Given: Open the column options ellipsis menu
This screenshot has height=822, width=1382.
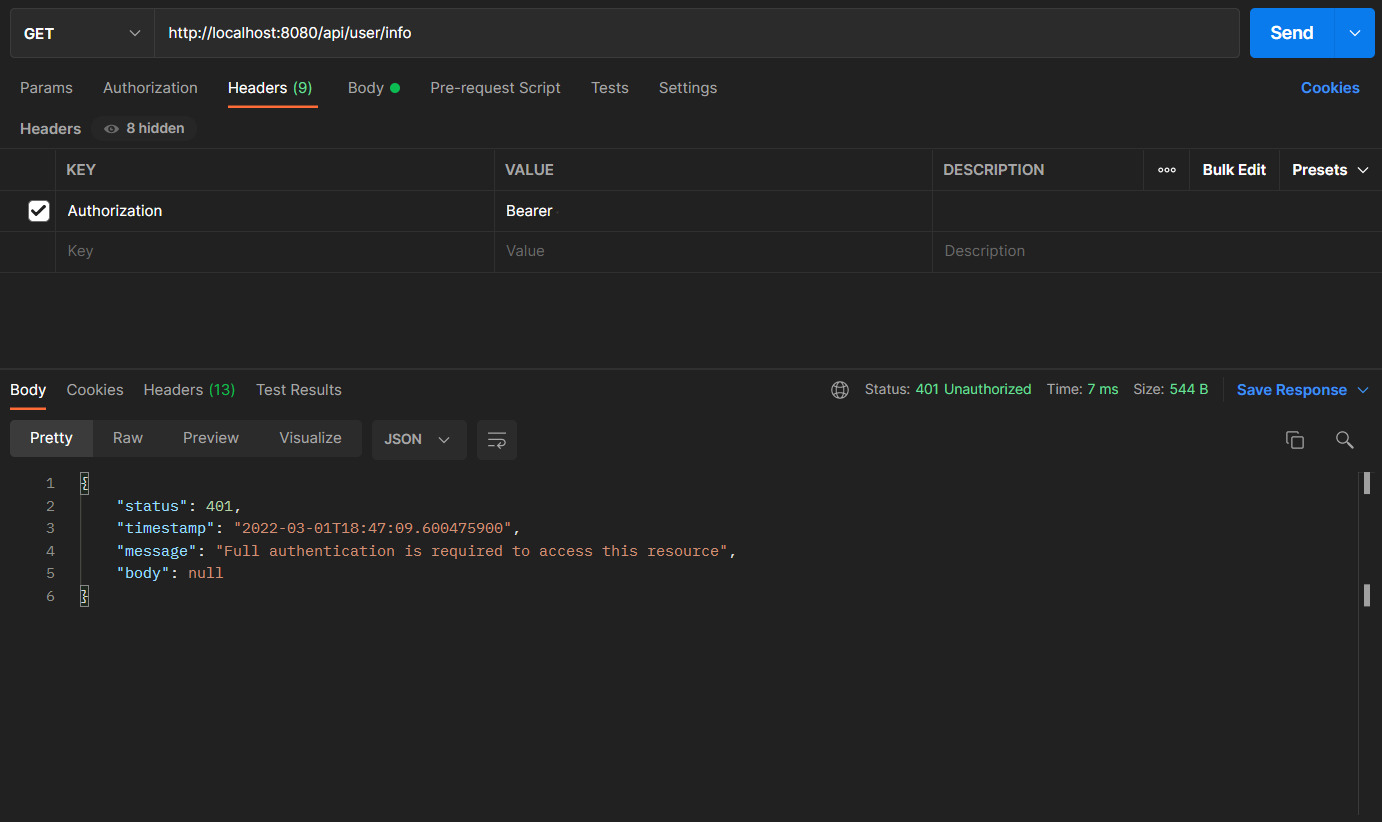Looking at the screenshot, I should [1167, 170].
